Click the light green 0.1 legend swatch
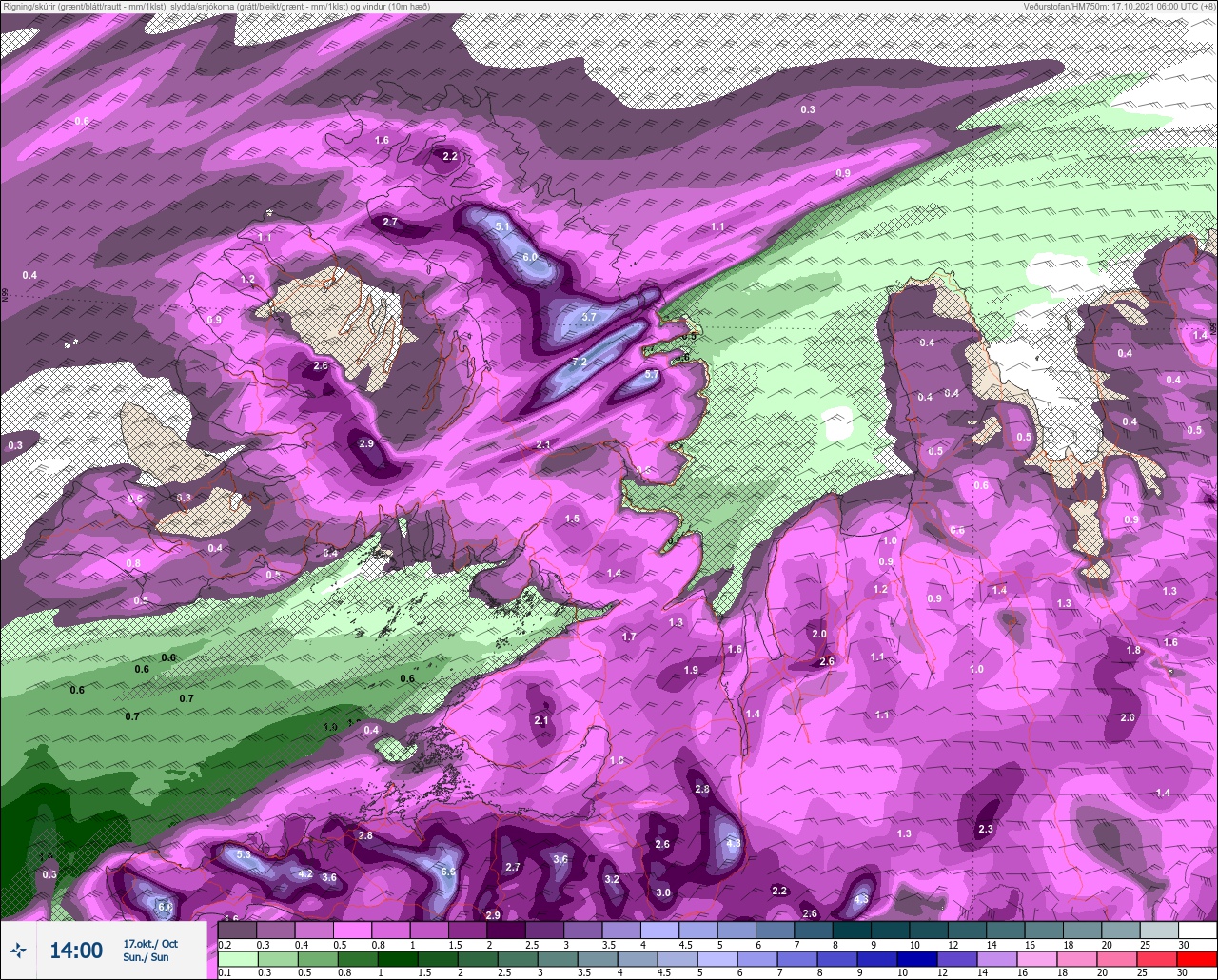Viewport: 1218px width, 980px height. click(237, 958)
